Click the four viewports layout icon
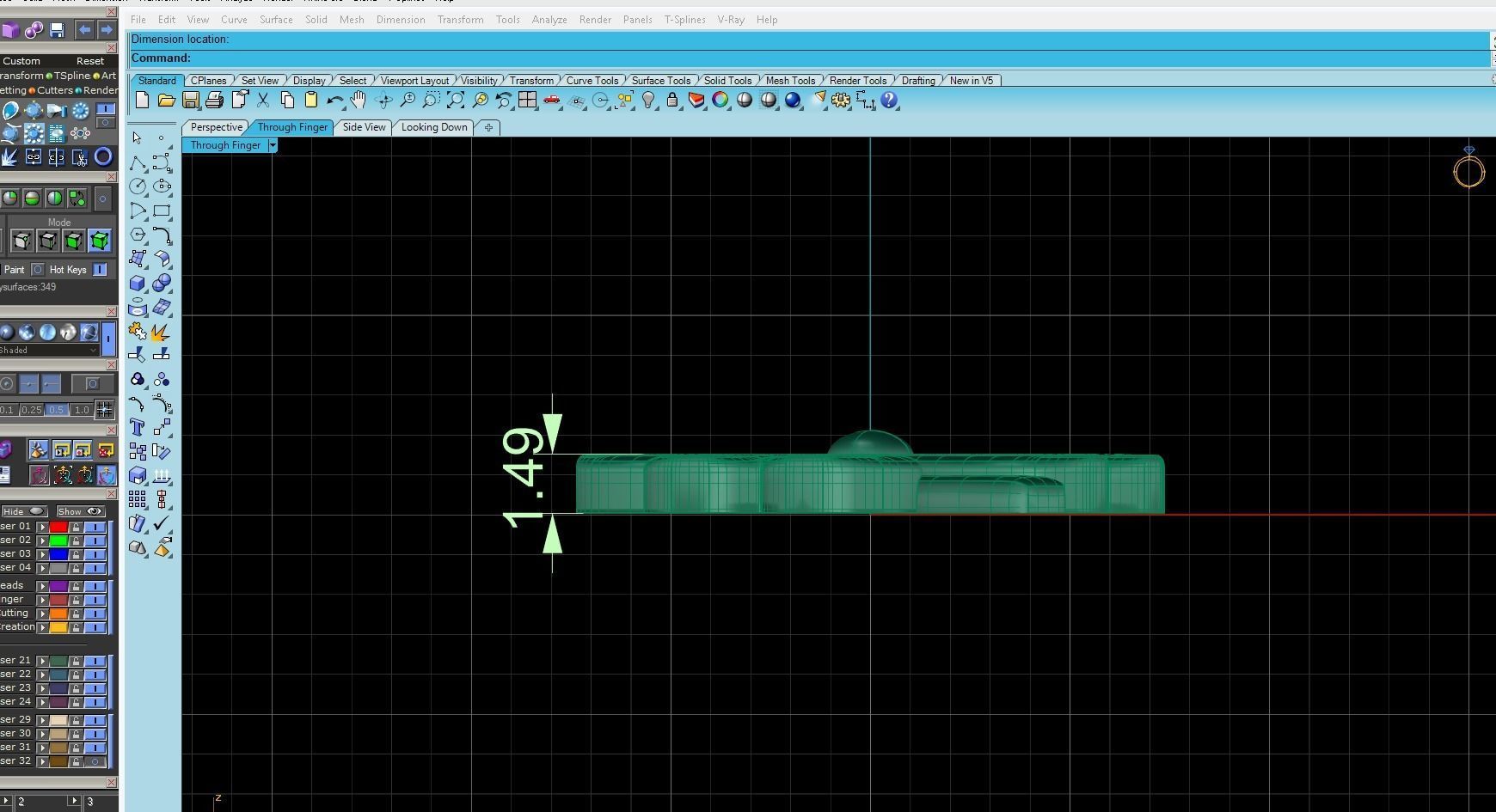This screenshot has width=1496, height=812. click(528, 101)
